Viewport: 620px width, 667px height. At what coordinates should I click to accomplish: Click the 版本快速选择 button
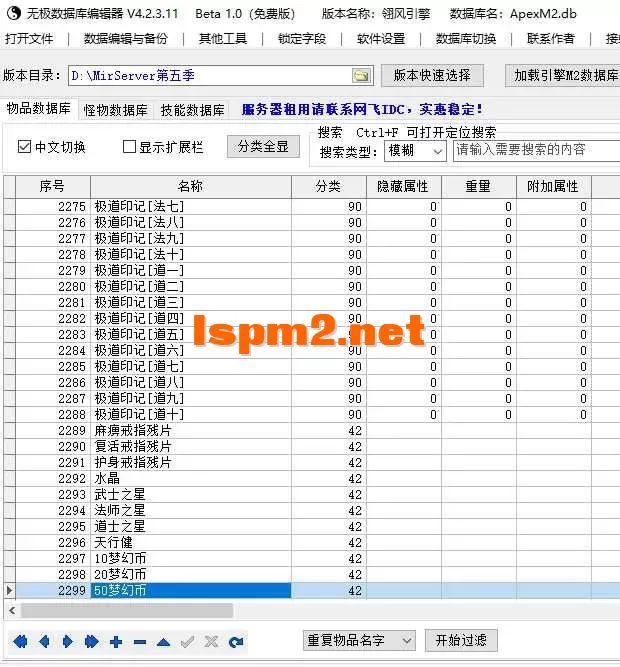click(x=432, y=75)
